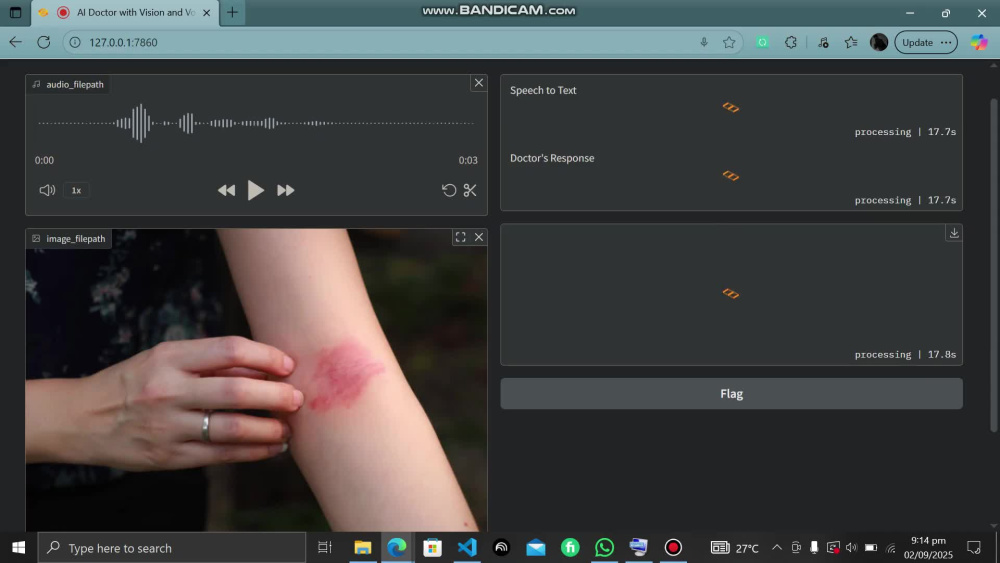The image size is (1000, 563).
Task: Reload the current page
Action: pos(43,42)
